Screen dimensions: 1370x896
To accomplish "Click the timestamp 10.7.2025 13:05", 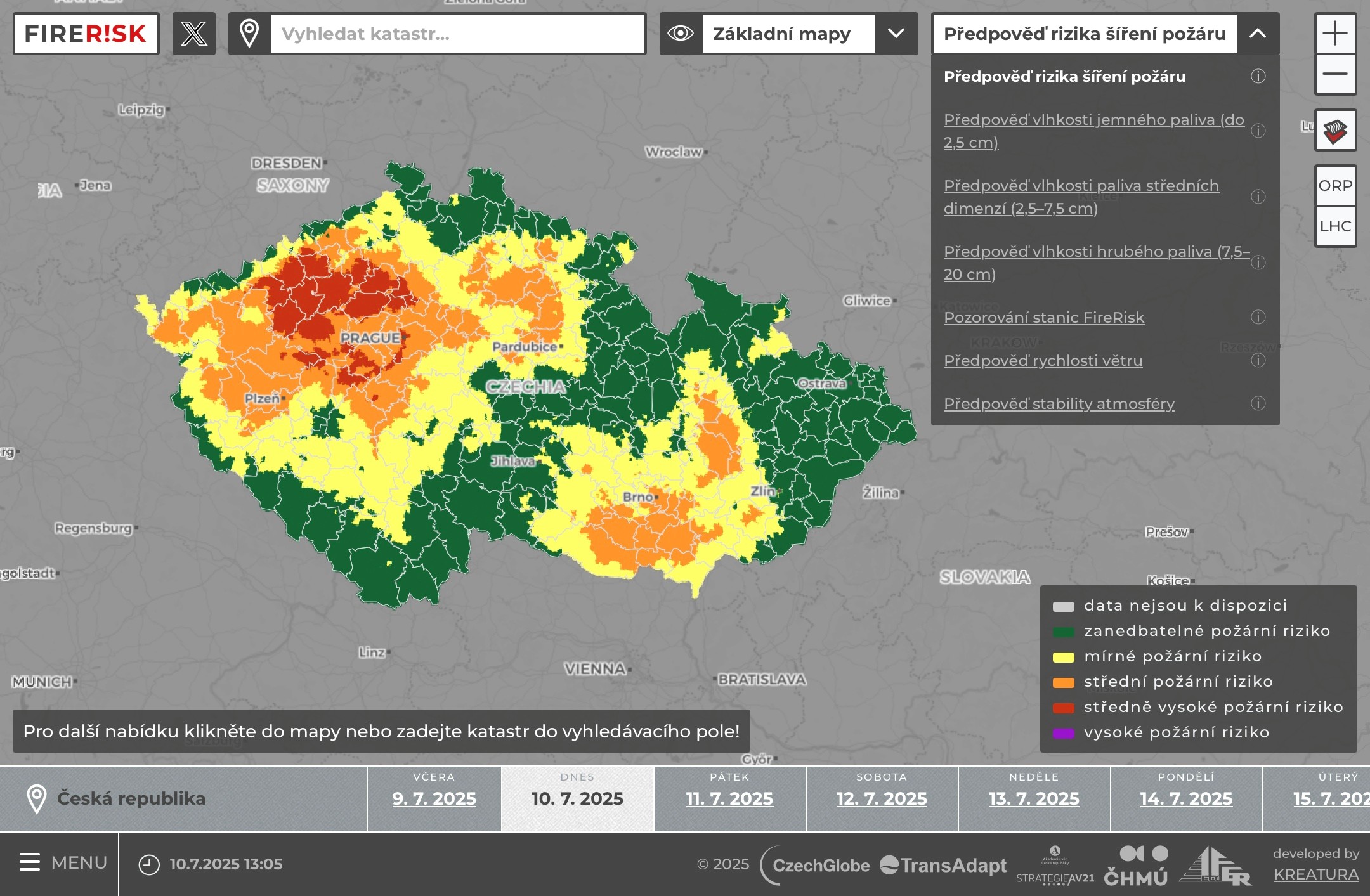I will 226,864.
